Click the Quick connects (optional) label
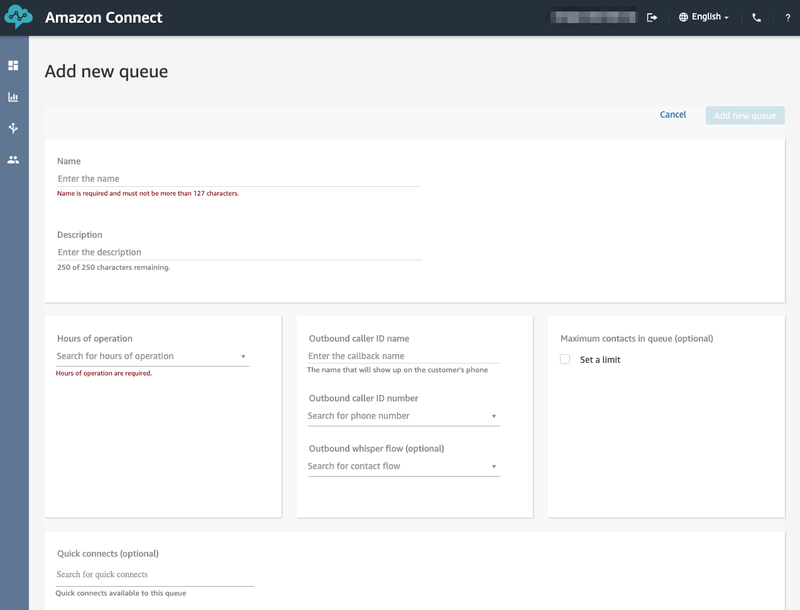 click(x=108, y=553)
